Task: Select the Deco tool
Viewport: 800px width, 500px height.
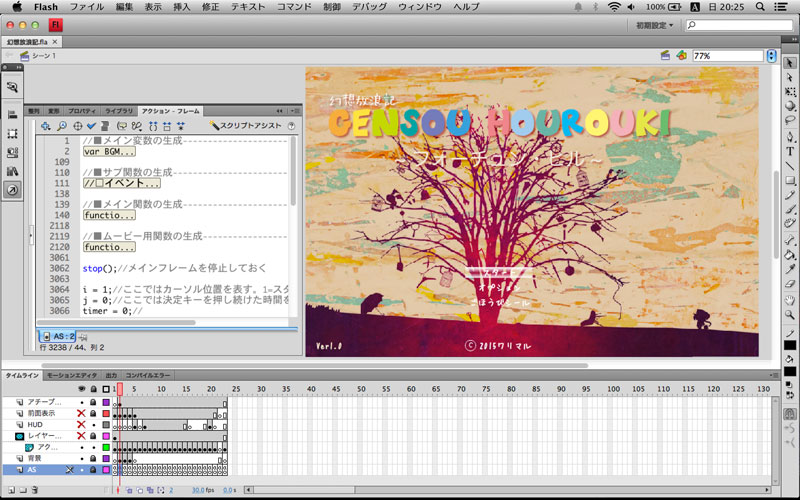Action: tap(790, 223)
